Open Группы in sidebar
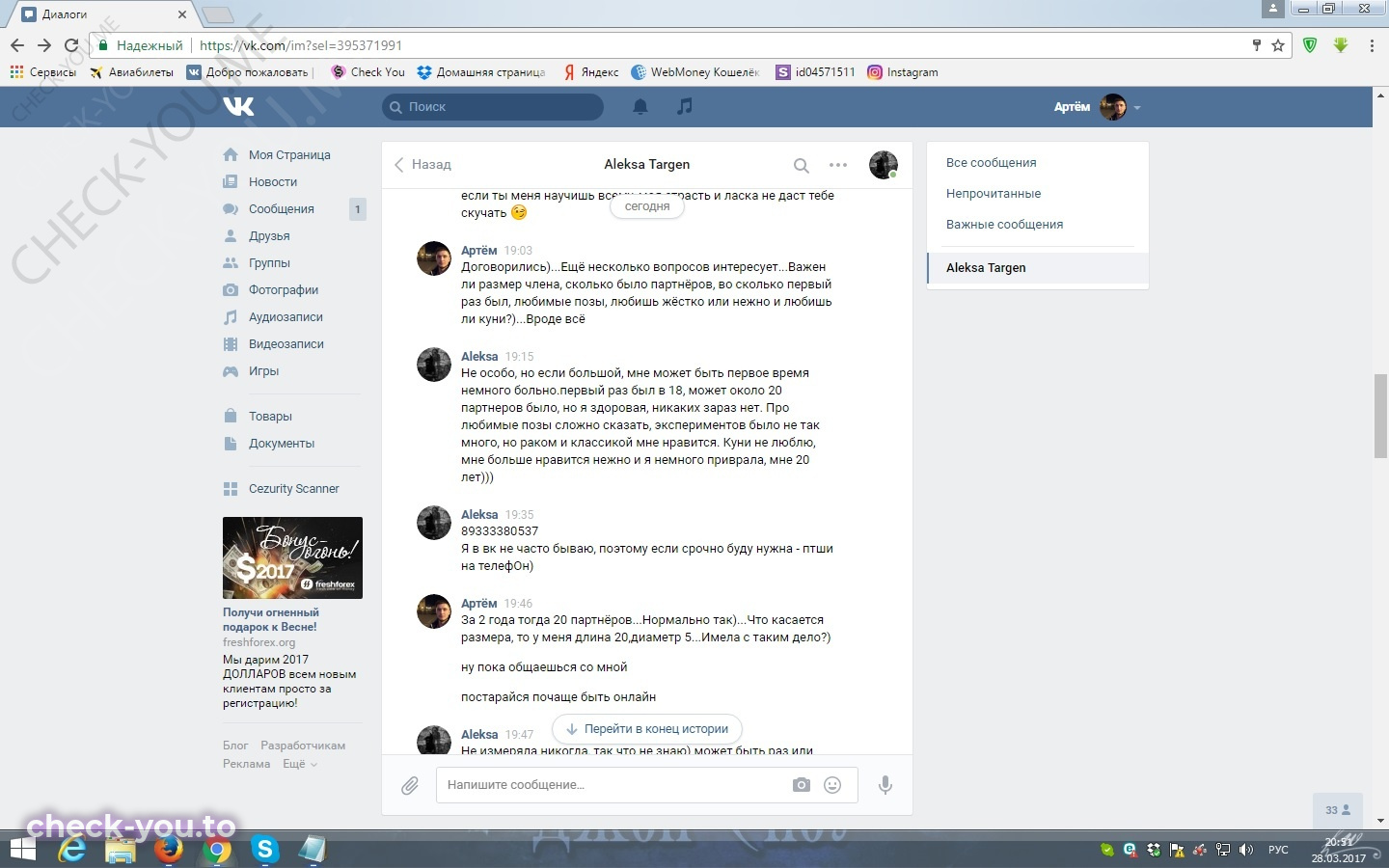 click(x=269, y=263)
